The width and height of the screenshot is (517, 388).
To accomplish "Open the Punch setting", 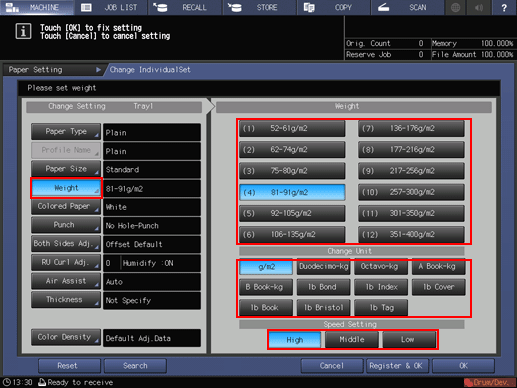I will coord(66,225).
